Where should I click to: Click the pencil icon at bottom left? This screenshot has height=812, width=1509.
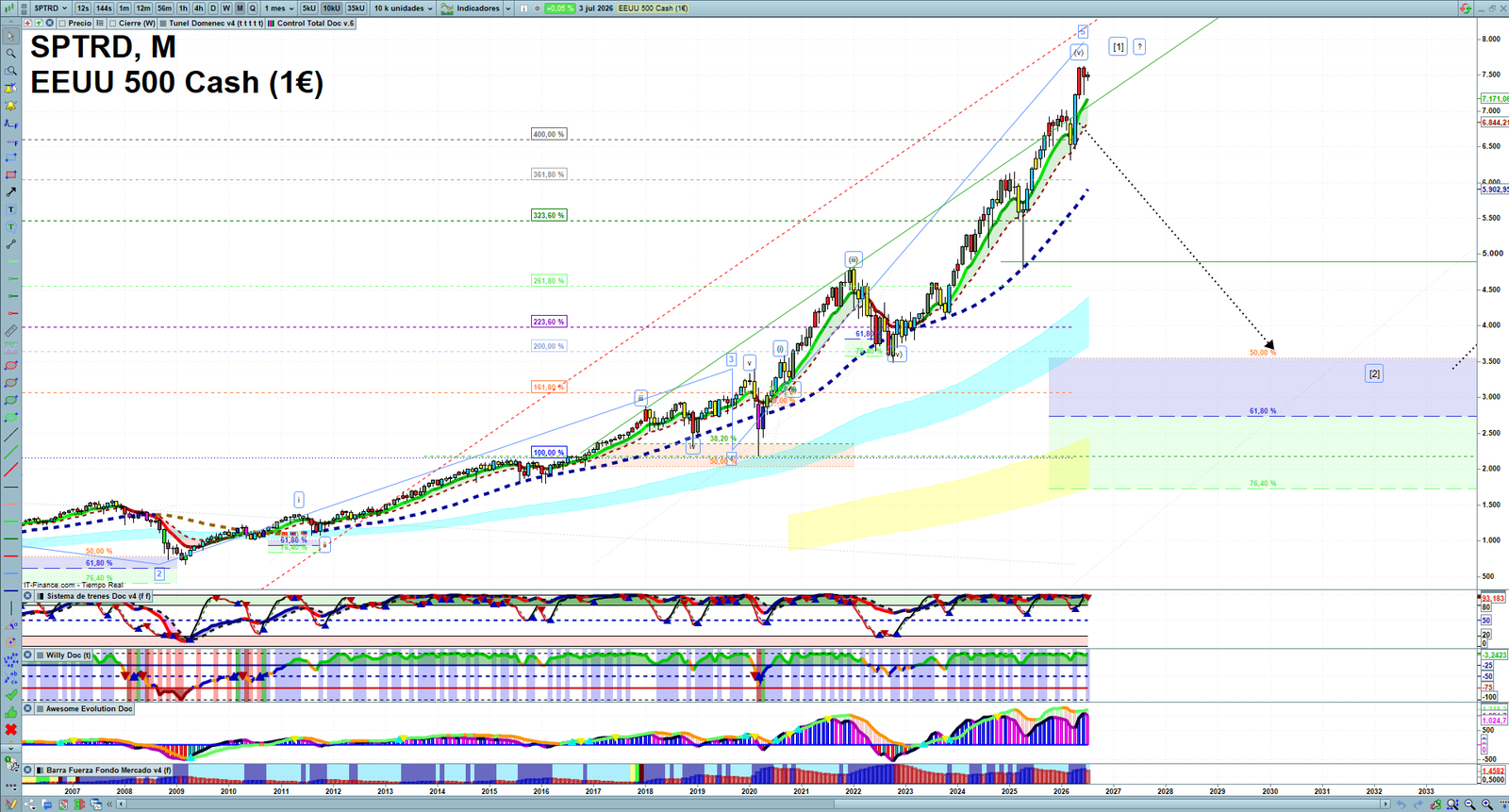coord(11,804)
